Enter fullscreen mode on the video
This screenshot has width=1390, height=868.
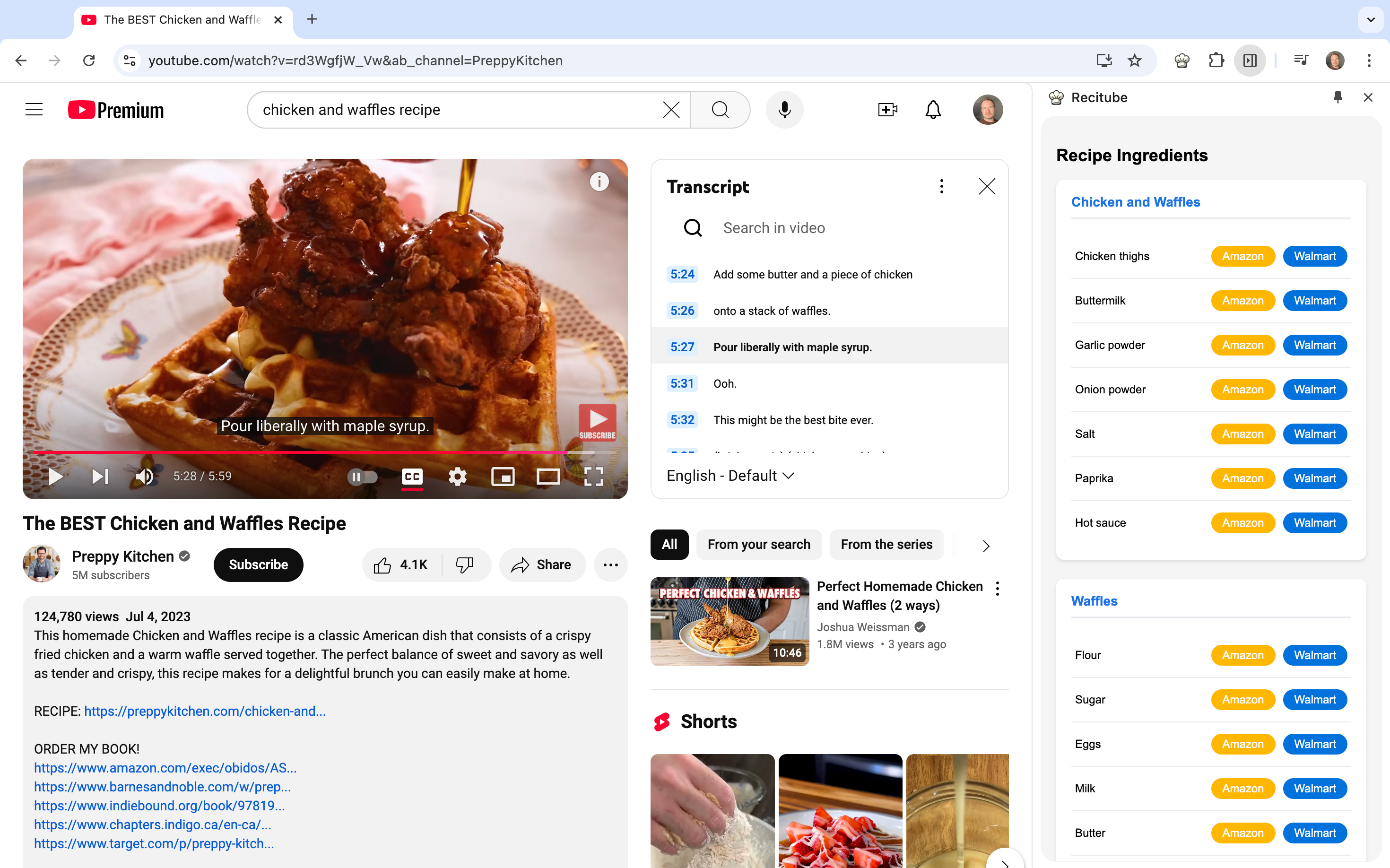(x=593, y=476)
